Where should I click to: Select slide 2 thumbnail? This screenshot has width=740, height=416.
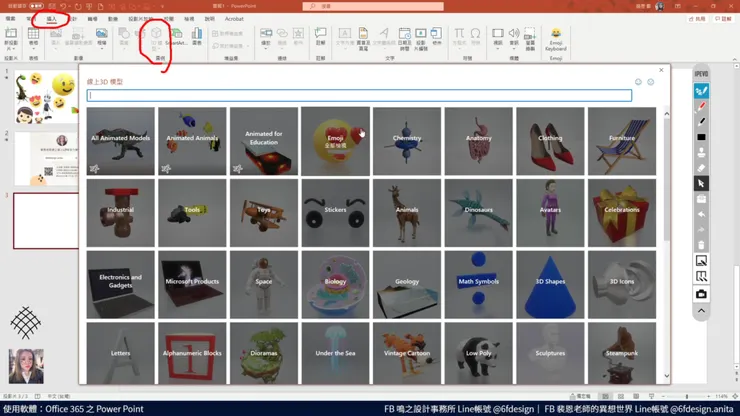tap(46, 159)
